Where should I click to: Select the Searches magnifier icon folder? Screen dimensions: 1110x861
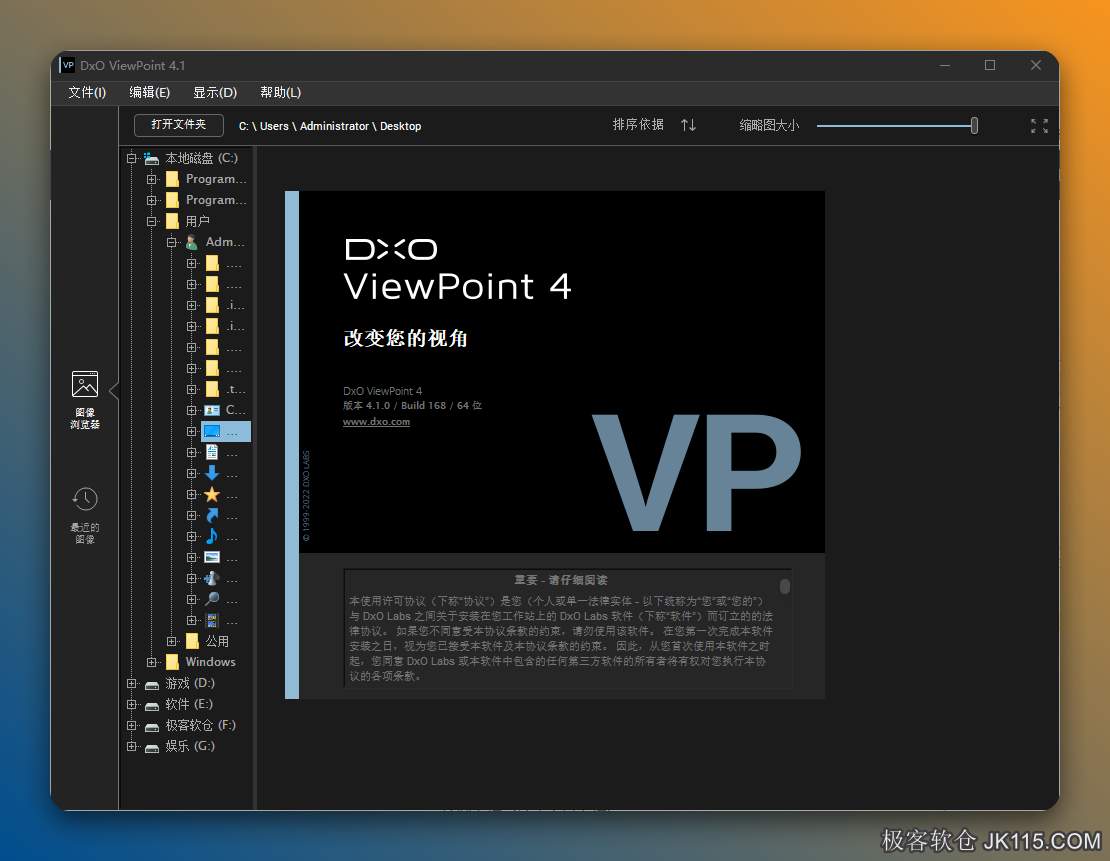pyautogui.click(x=212, y=599)
